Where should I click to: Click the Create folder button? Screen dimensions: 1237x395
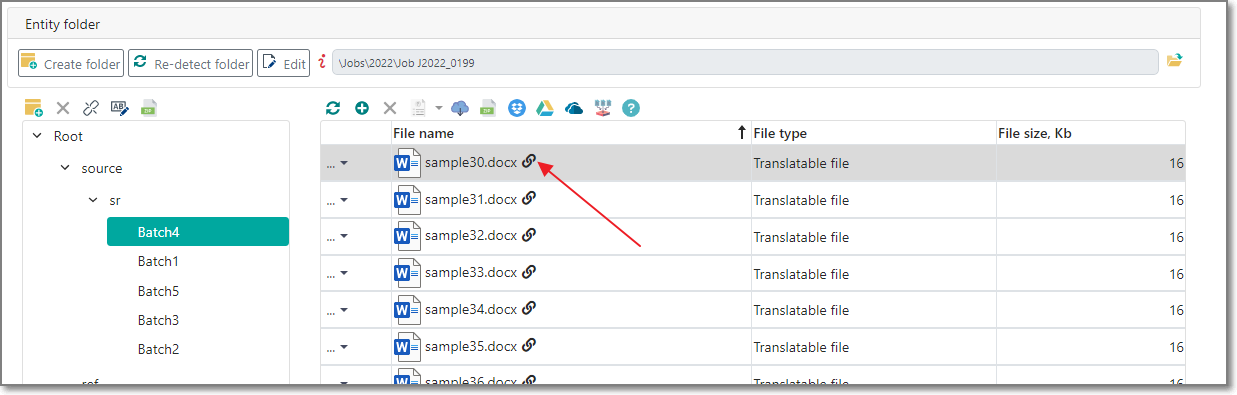click(x=71, y=63)
